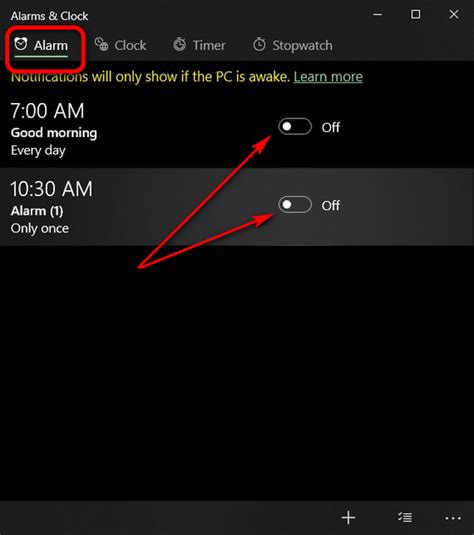Click the timer icon beside Timer label
This screenshot has height=535, width=474.
[179, 44]
